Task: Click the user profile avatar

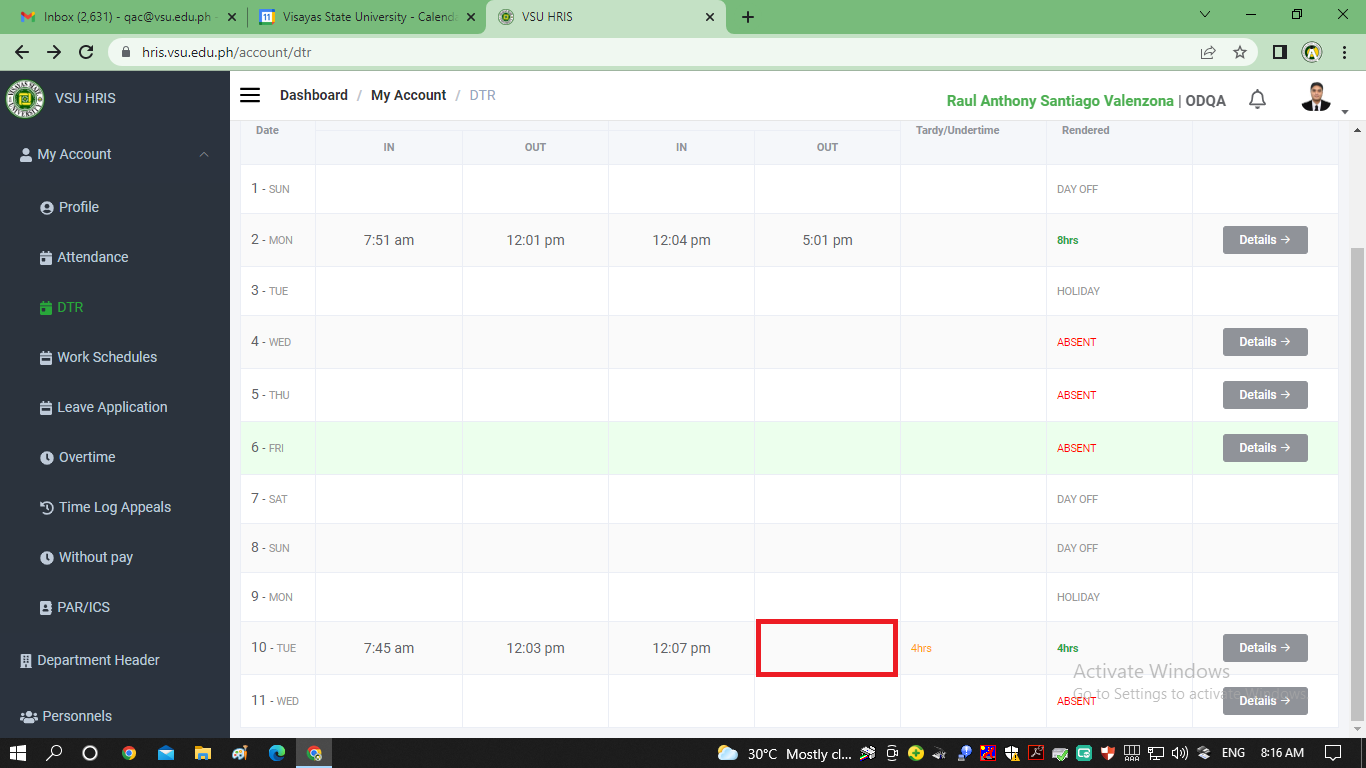Action: (x=1315, y=97)
